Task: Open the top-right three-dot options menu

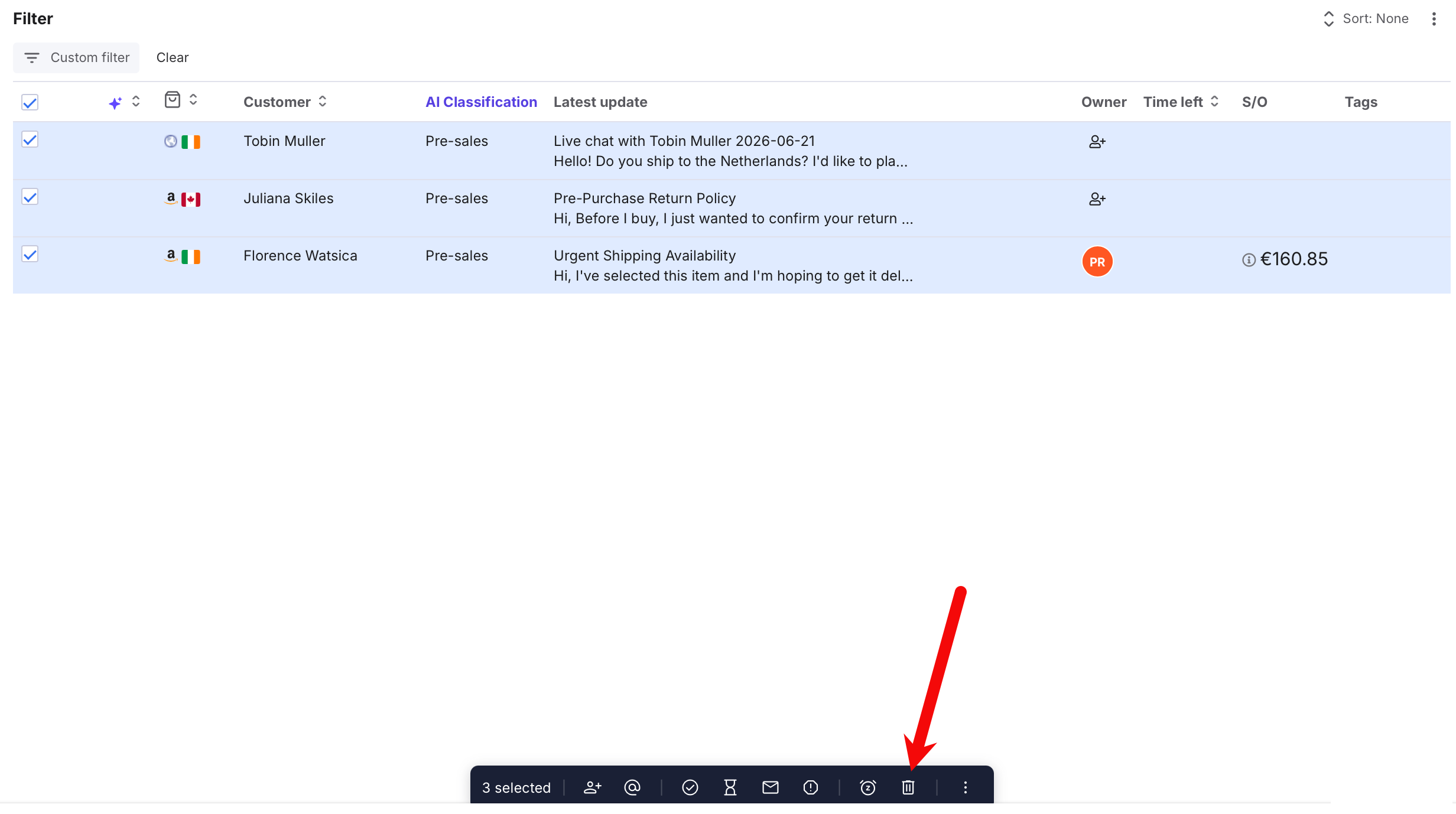Action: (1434, 19)
